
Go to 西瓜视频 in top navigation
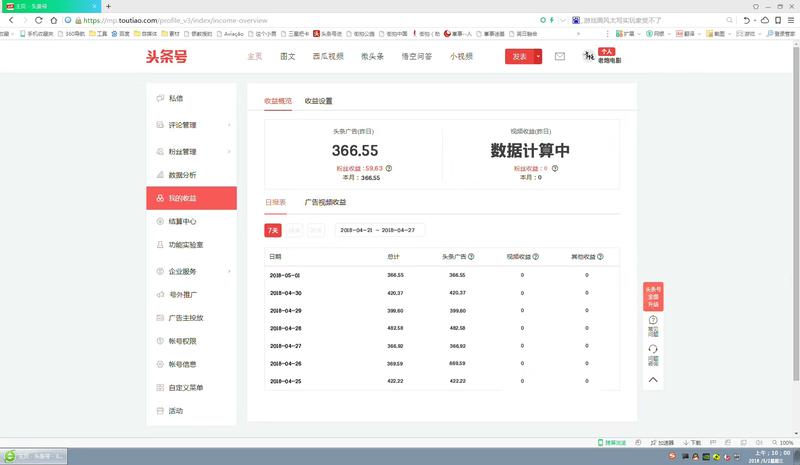click(x=328, y=56)
